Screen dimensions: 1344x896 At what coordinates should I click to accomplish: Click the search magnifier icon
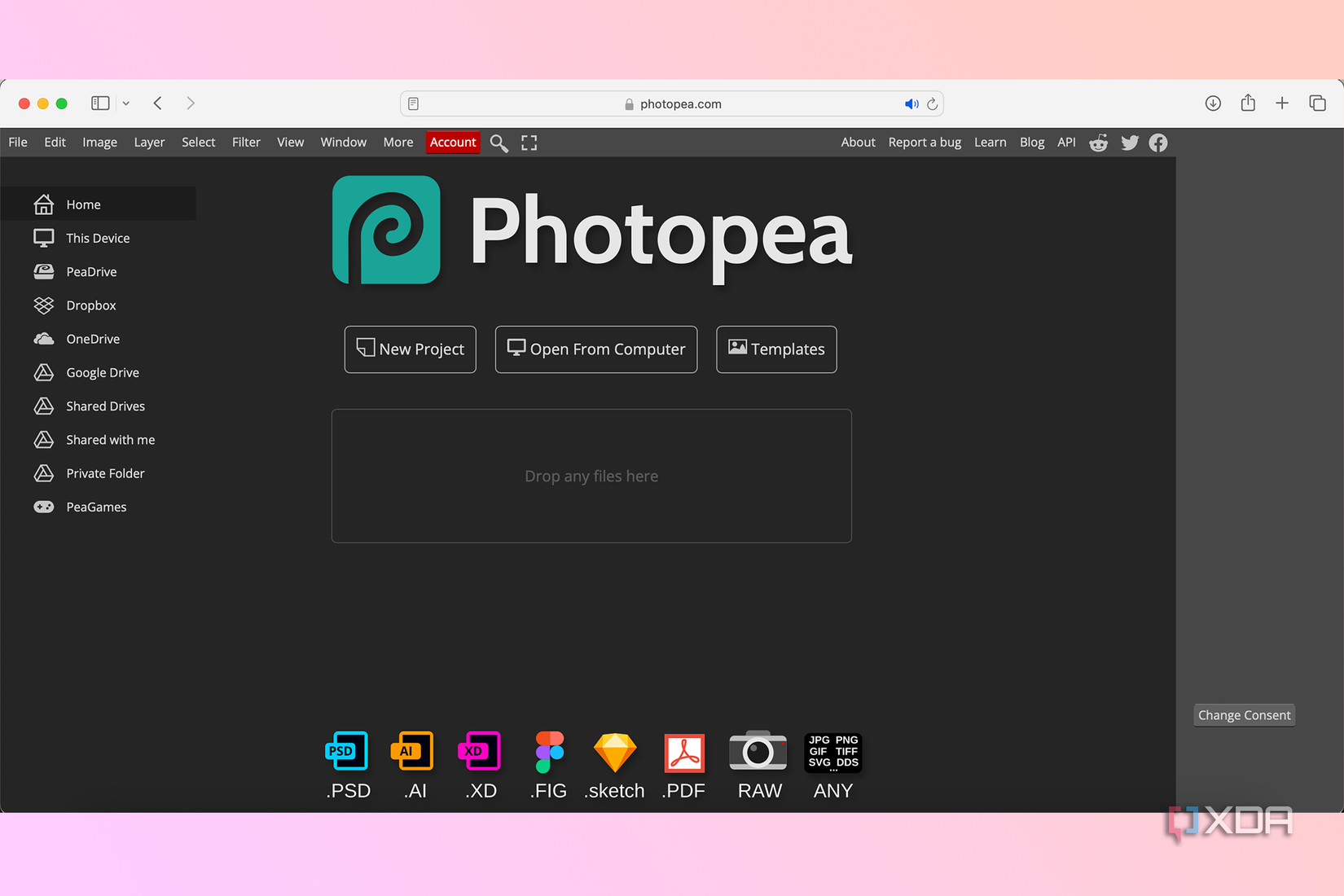(499, 143)
